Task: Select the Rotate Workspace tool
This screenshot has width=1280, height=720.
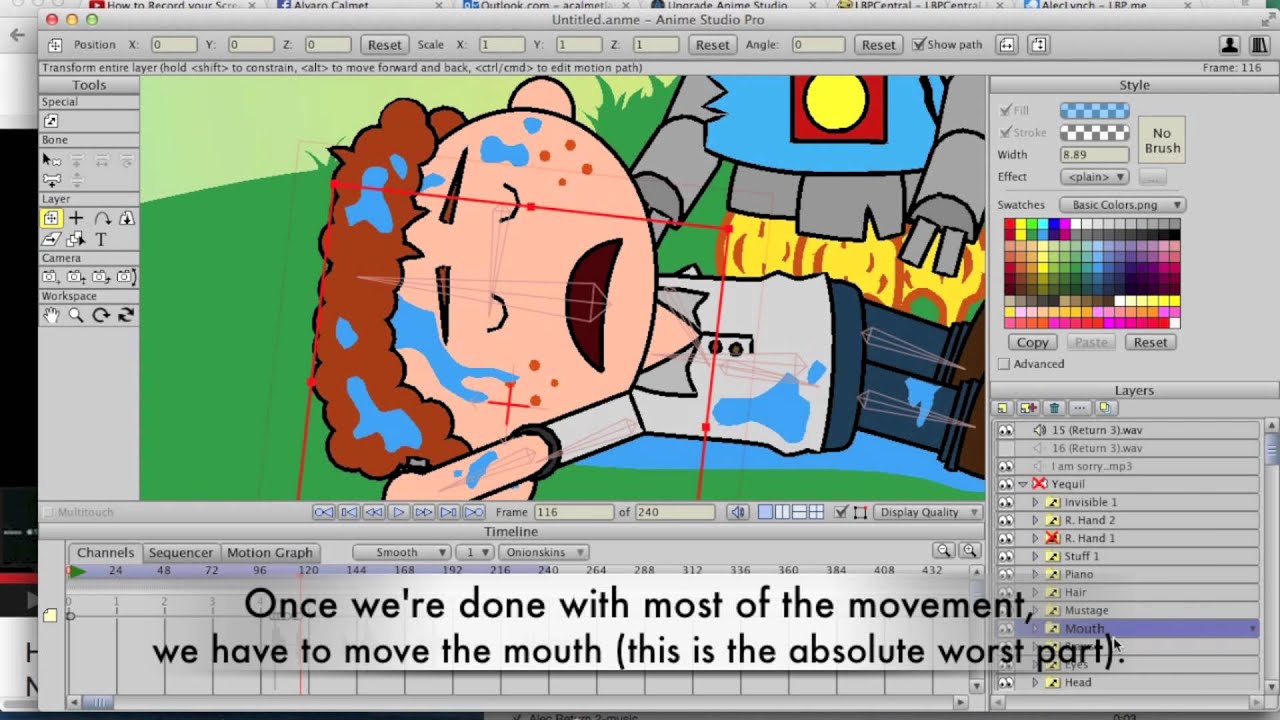Action: pos(101,315)
